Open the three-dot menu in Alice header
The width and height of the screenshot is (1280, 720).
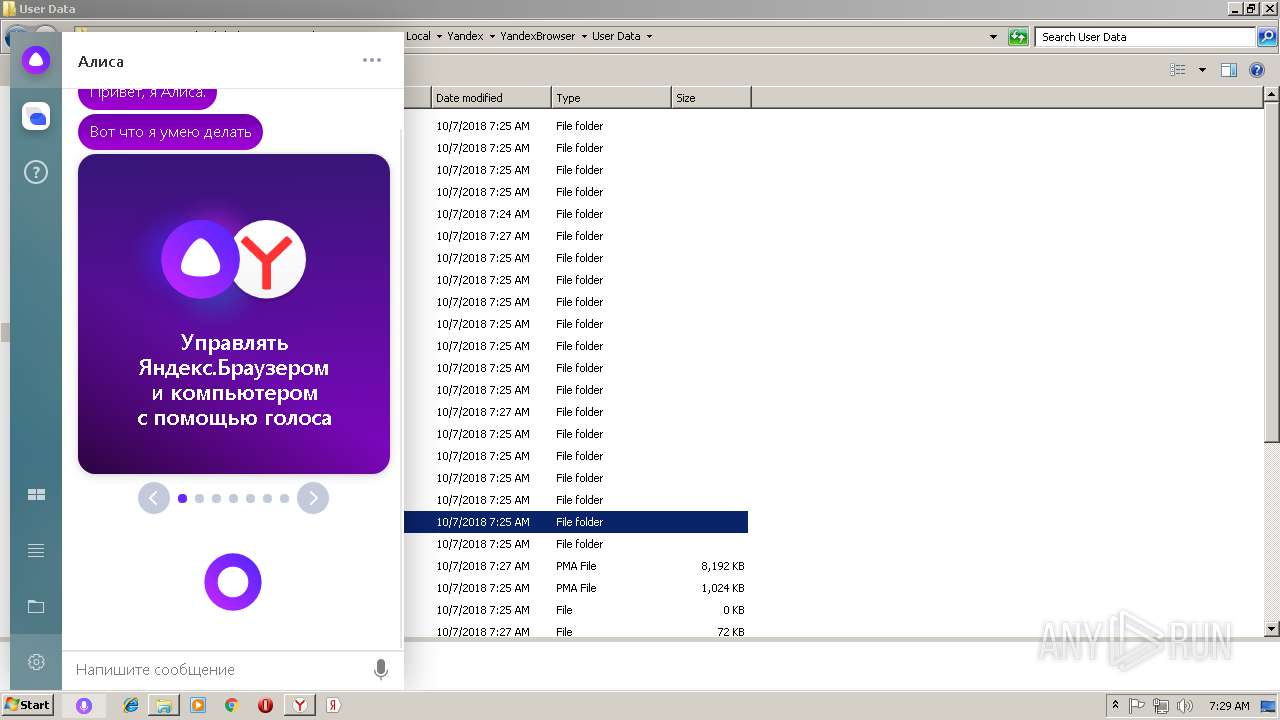coord(372,60)
